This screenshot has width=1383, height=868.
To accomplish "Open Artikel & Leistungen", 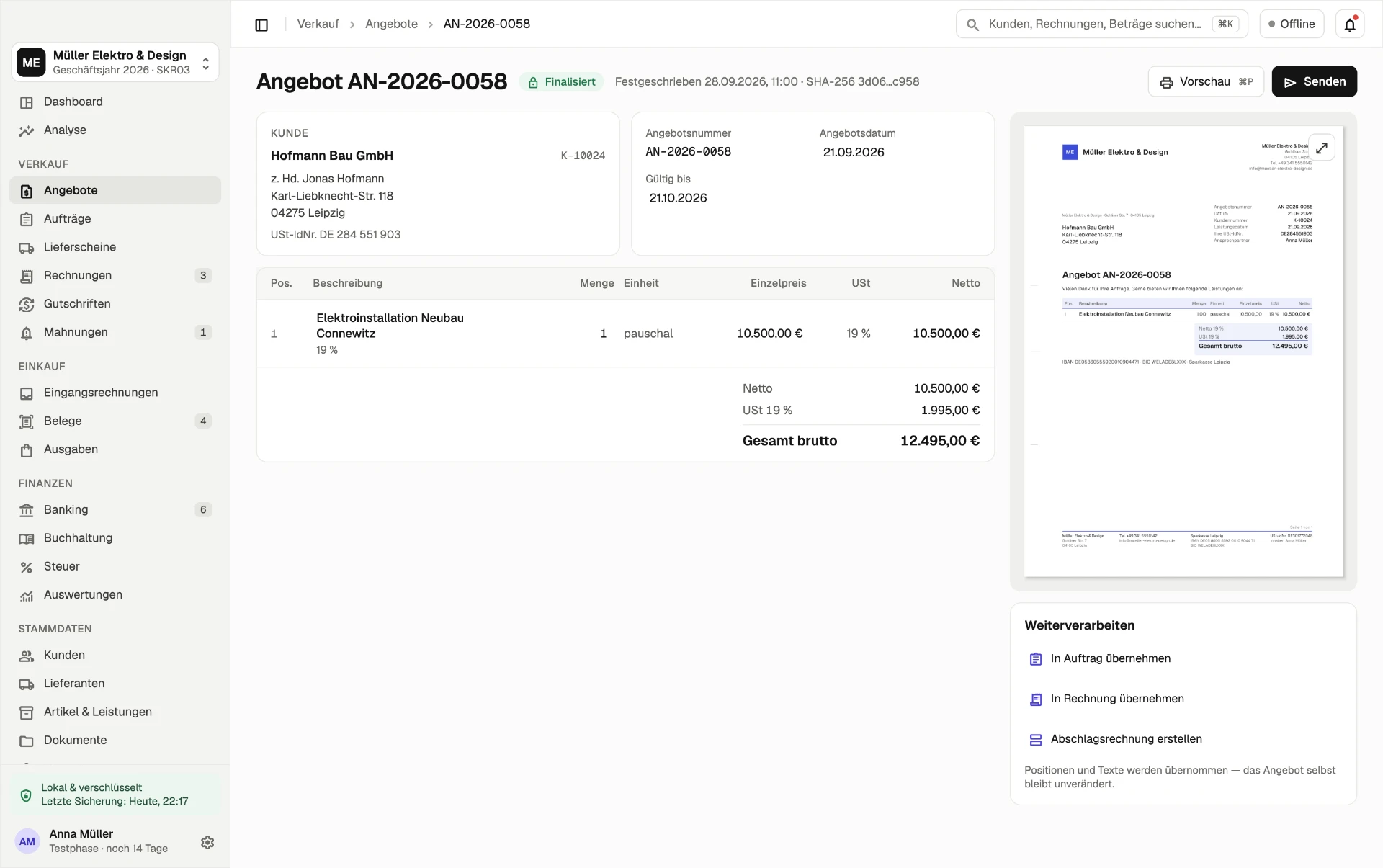I will point(115,712).
